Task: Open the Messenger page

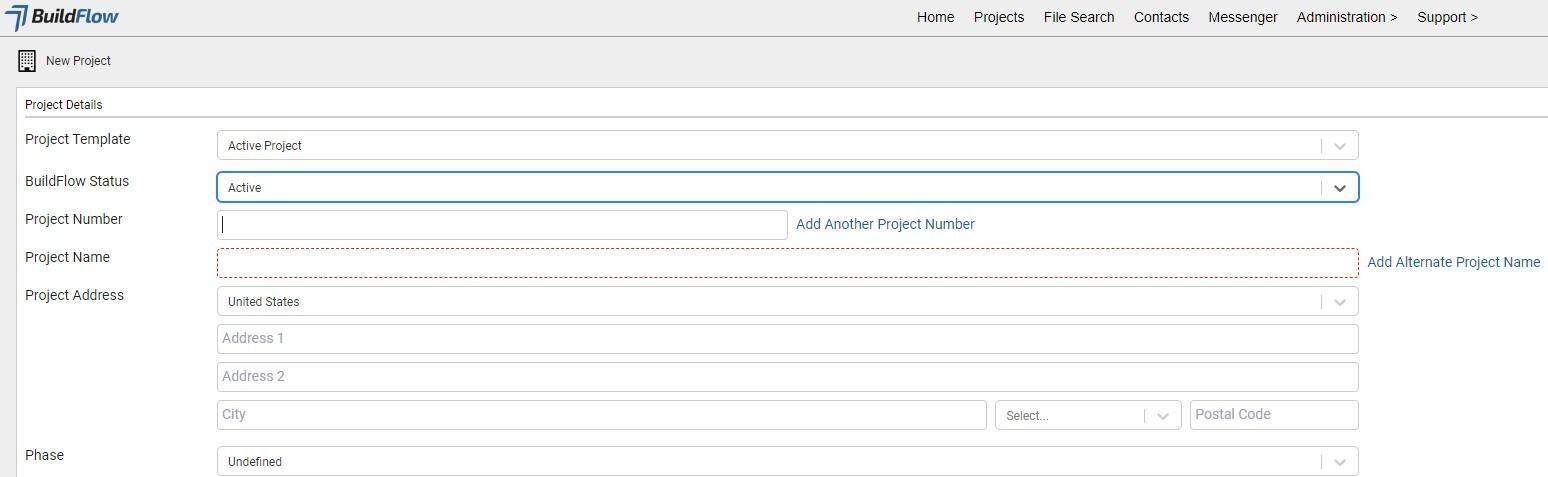Action: coord(1242,17)
